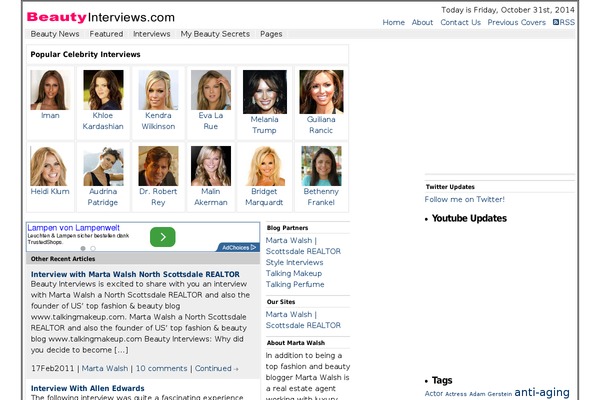The width and height of the screenshot is (600, 400).
Task: Click the green arrow button in the Lampenwelt ad
Action: 163,237
